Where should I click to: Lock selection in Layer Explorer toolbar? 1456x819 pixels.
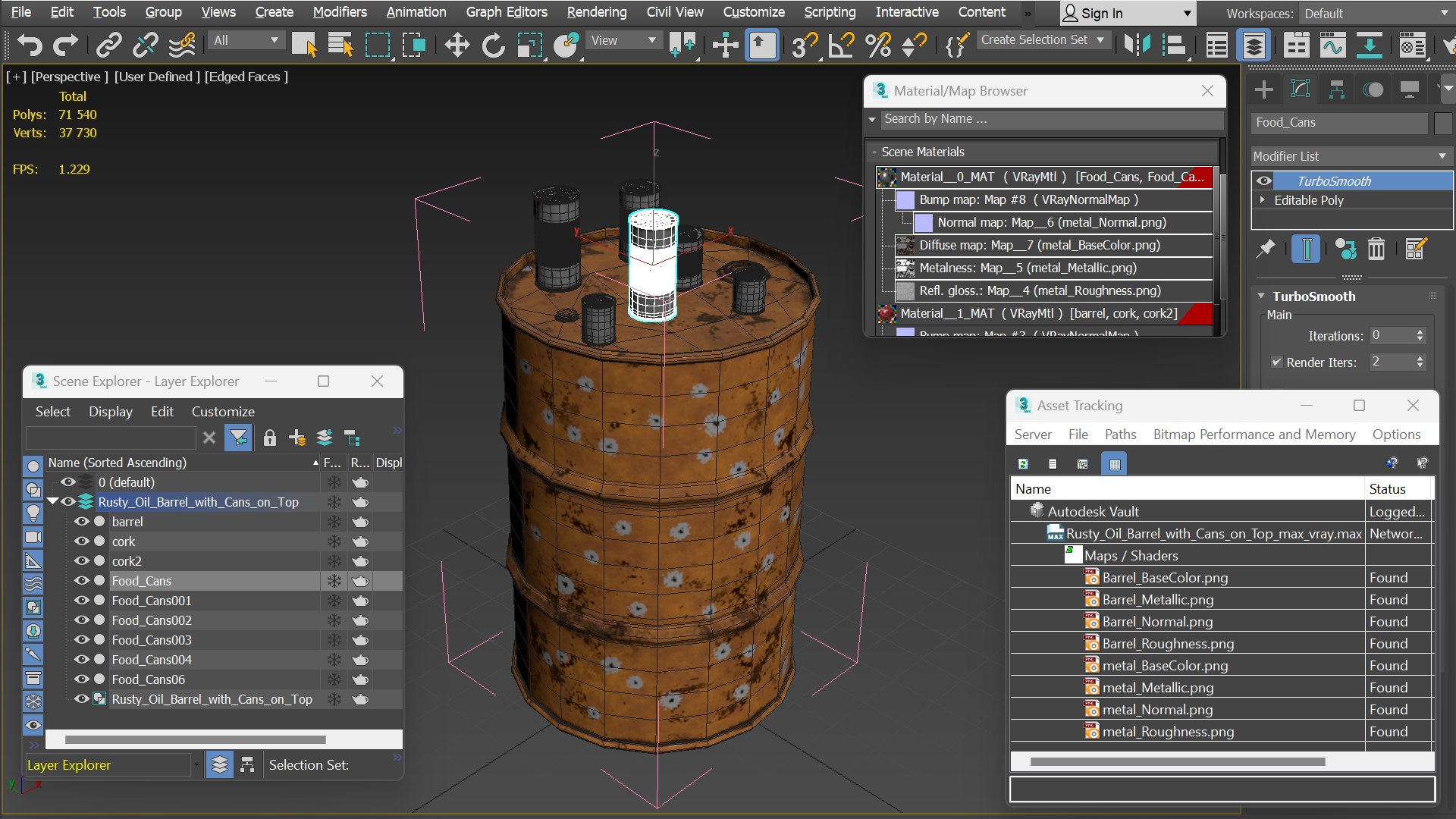pos(269,438)
